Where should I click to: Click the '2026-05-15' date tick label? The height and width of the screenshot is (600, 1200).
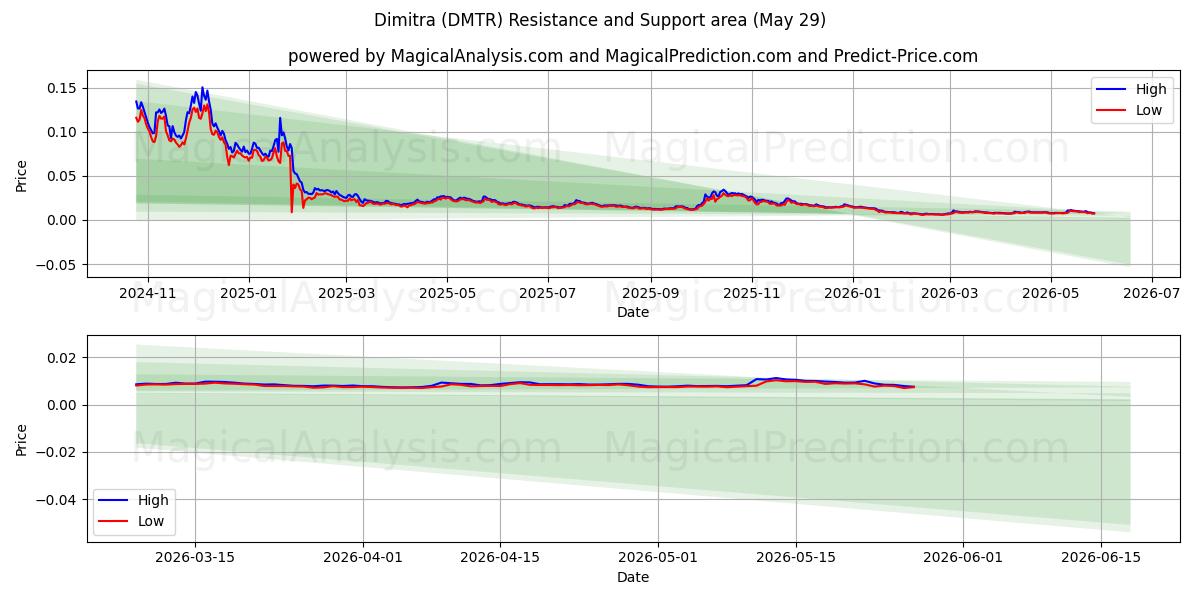coord(797,559)
